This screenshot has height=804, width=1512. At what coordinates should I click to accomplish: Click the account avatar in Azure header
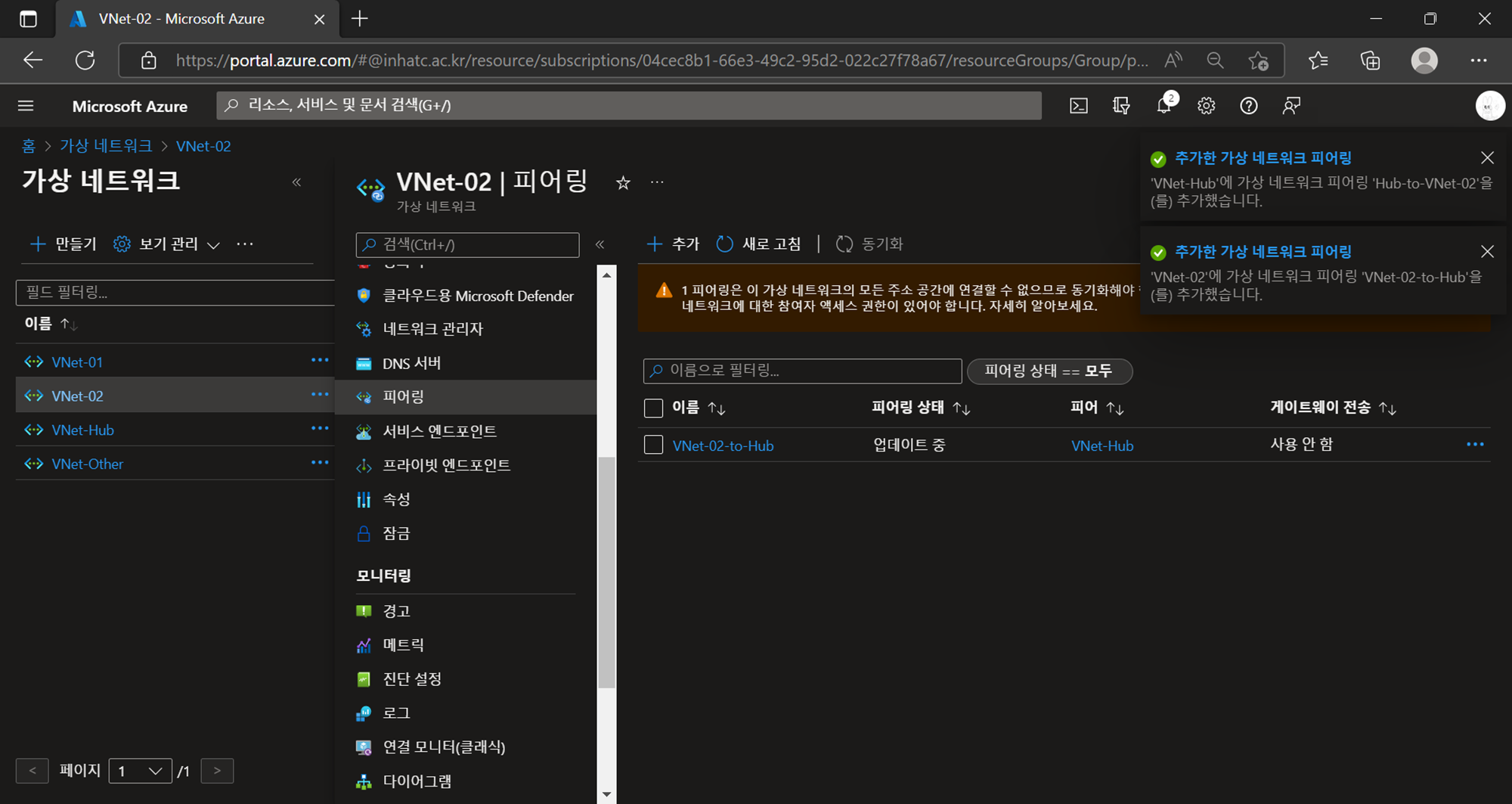pyautogui.click(x=1490, y=106)
